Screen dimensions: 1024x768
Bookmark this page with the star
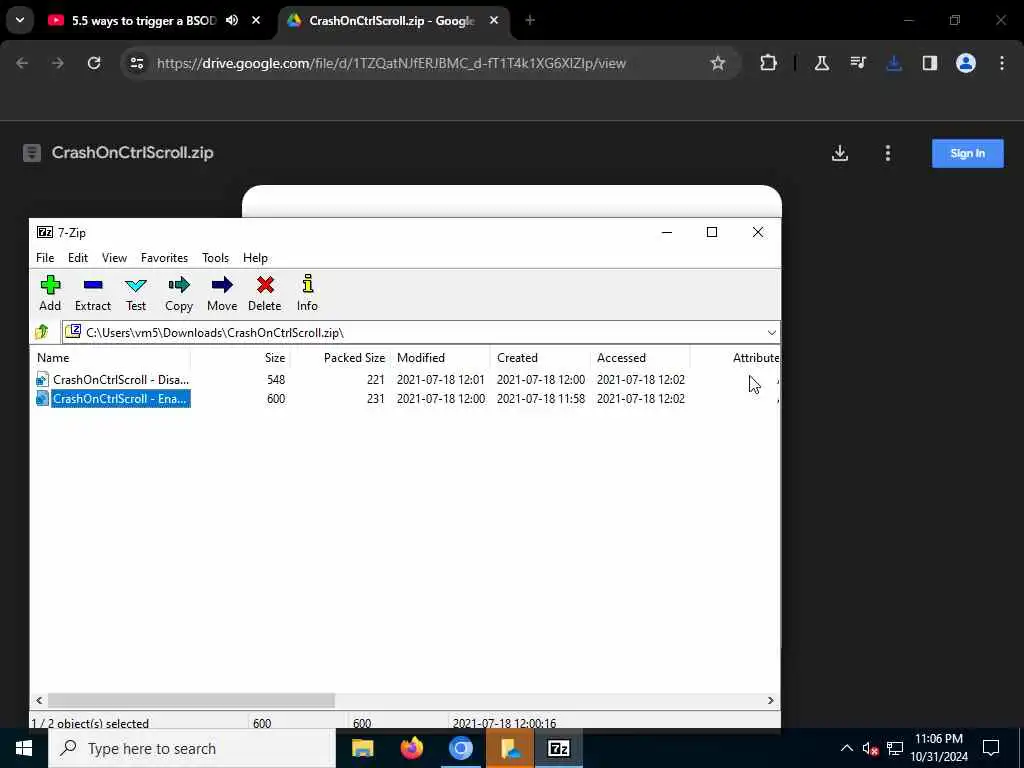(x=718, y=63)
